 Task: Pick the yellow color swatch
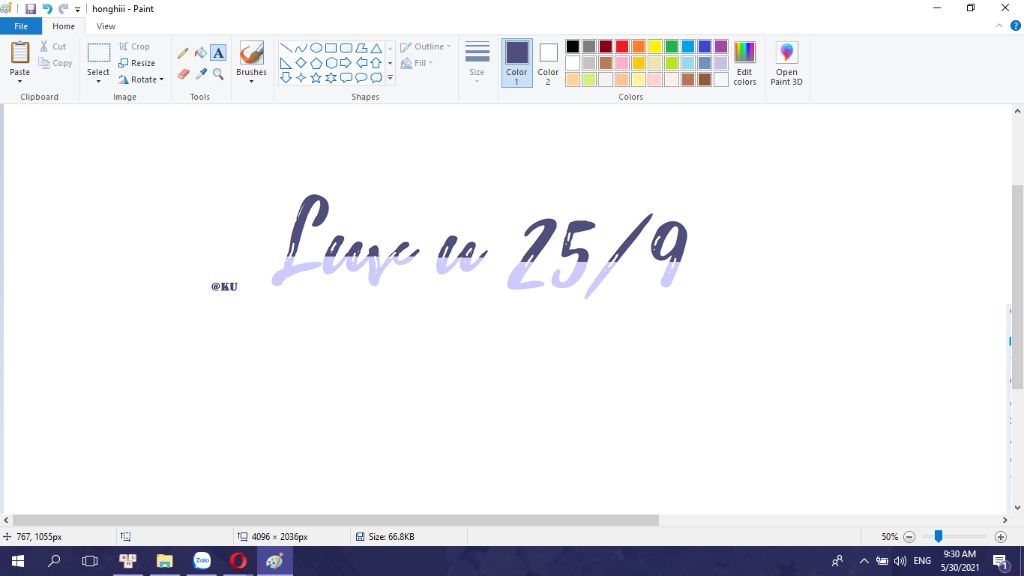(655, 46)
